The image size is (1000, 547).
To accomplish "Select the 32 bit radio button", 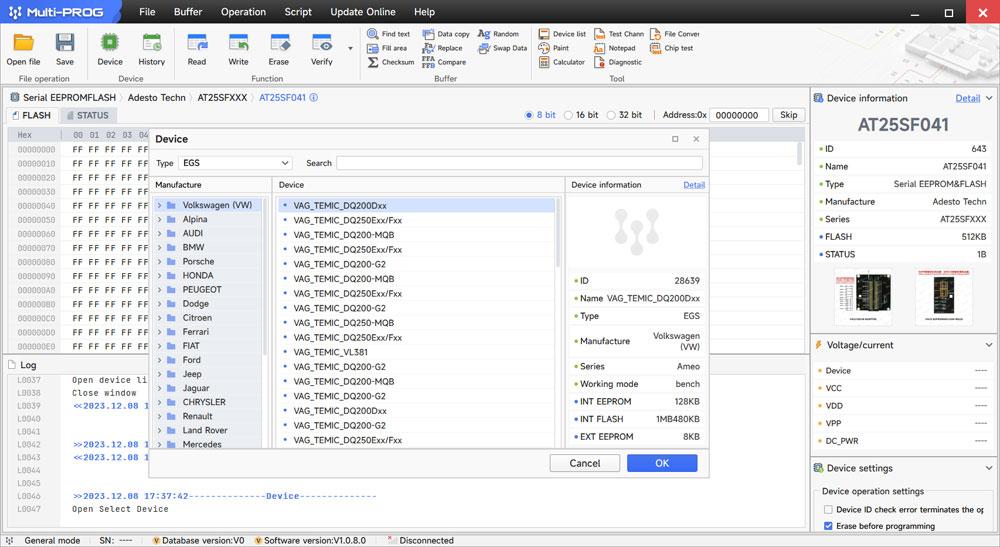I will [x=612, y=115].
